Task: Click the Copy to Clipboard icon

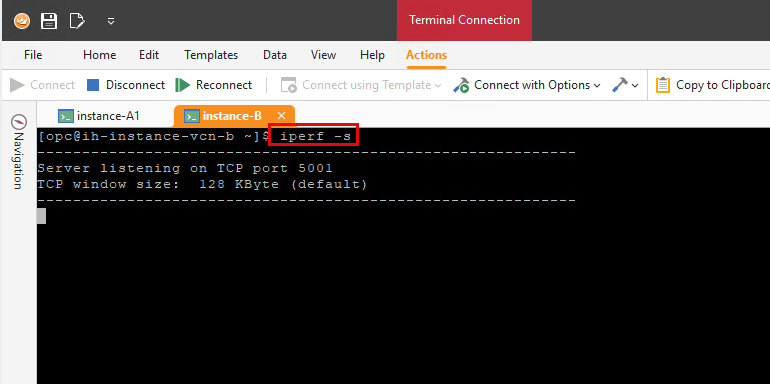Action: point(663,85)
